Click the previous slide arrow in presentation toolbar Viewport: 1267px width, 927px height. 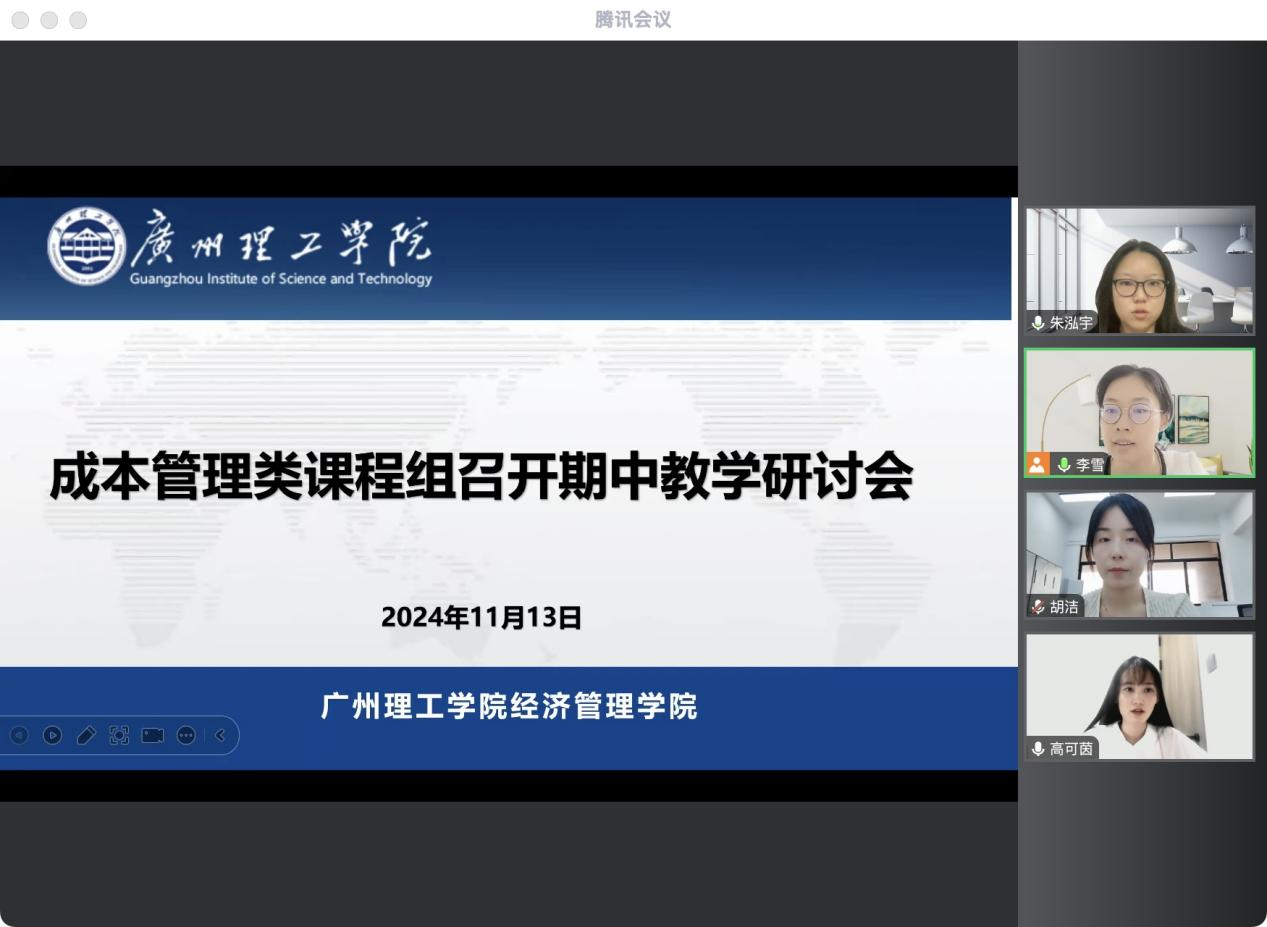pyautogui.click(x=19, y=736)
